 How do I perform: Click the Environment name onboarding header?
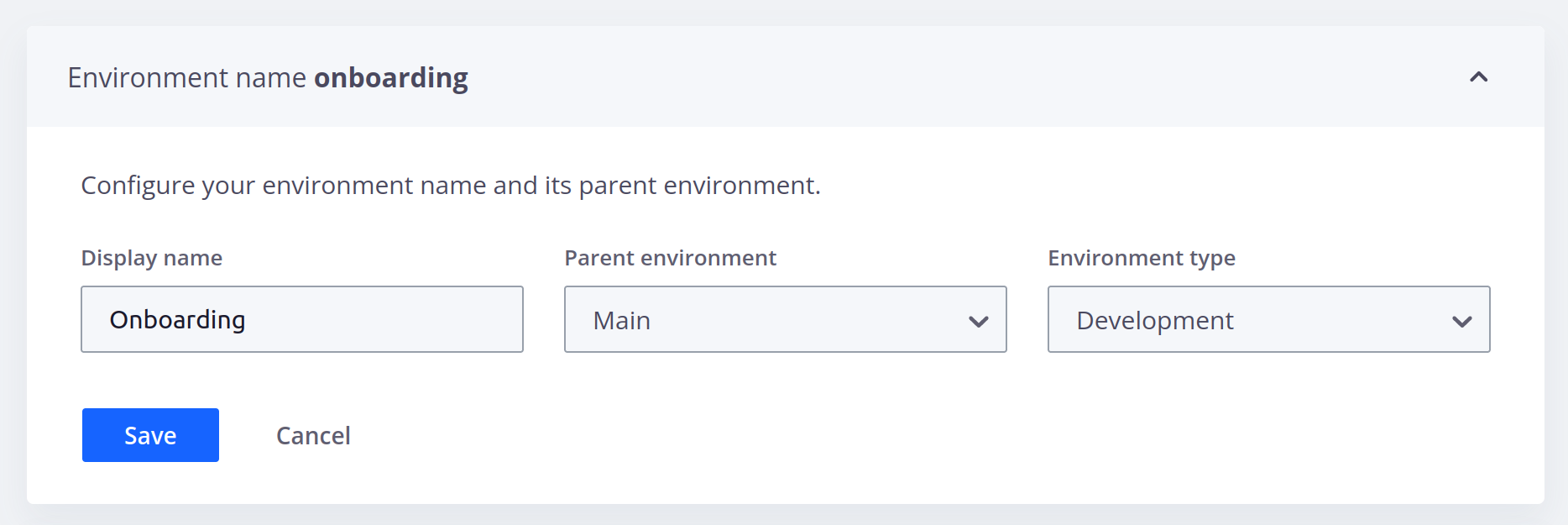click(x=269, y=76)
